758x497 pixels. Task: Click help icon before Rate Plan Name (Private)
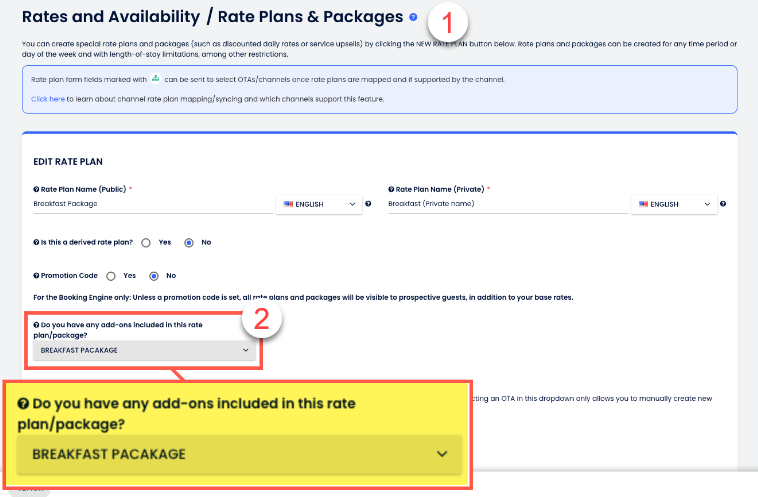391,188
